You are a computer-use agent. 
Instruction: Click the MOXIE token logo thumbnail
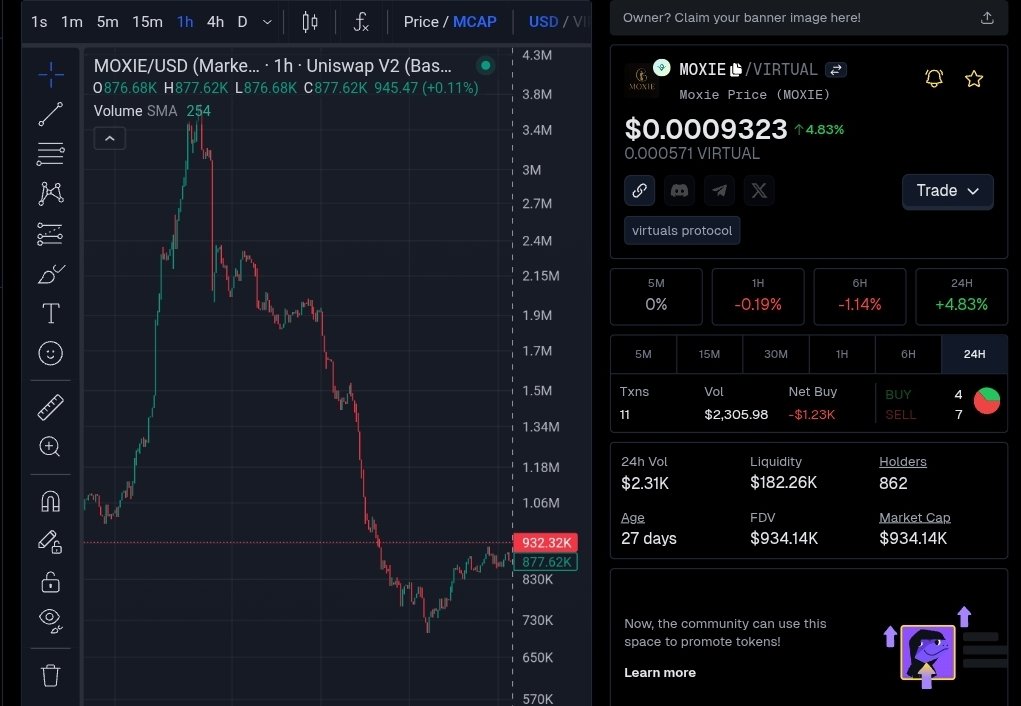[x=641, y=81]
